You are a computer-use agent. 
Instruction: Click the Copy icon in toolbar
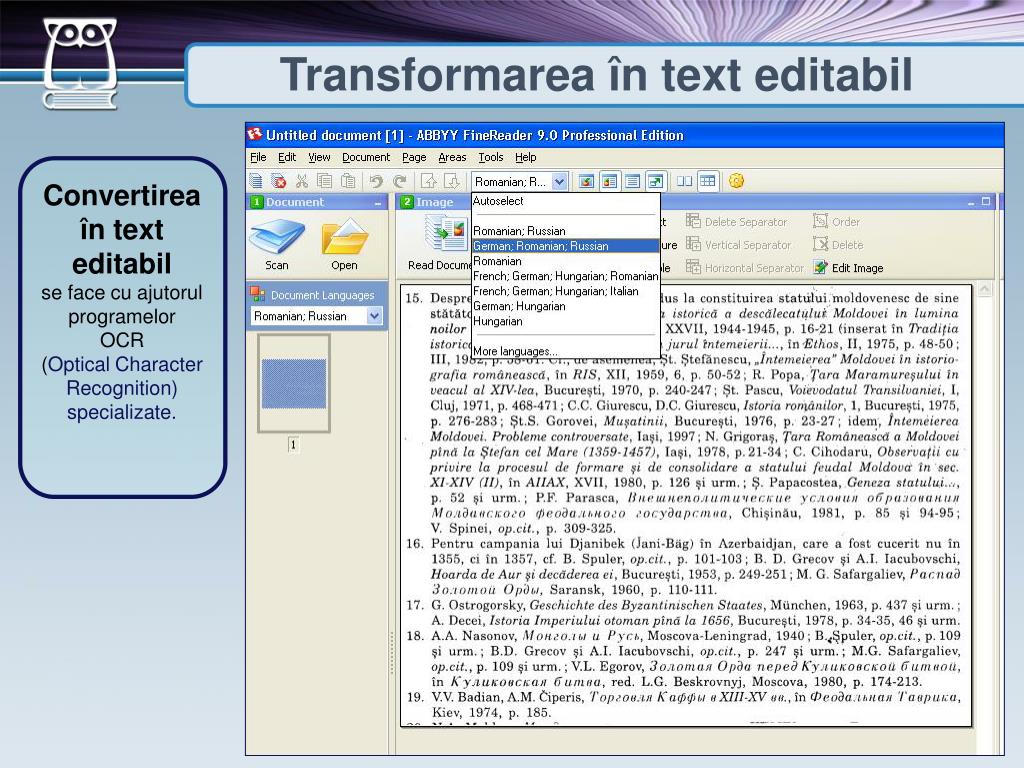click(325, 181)
